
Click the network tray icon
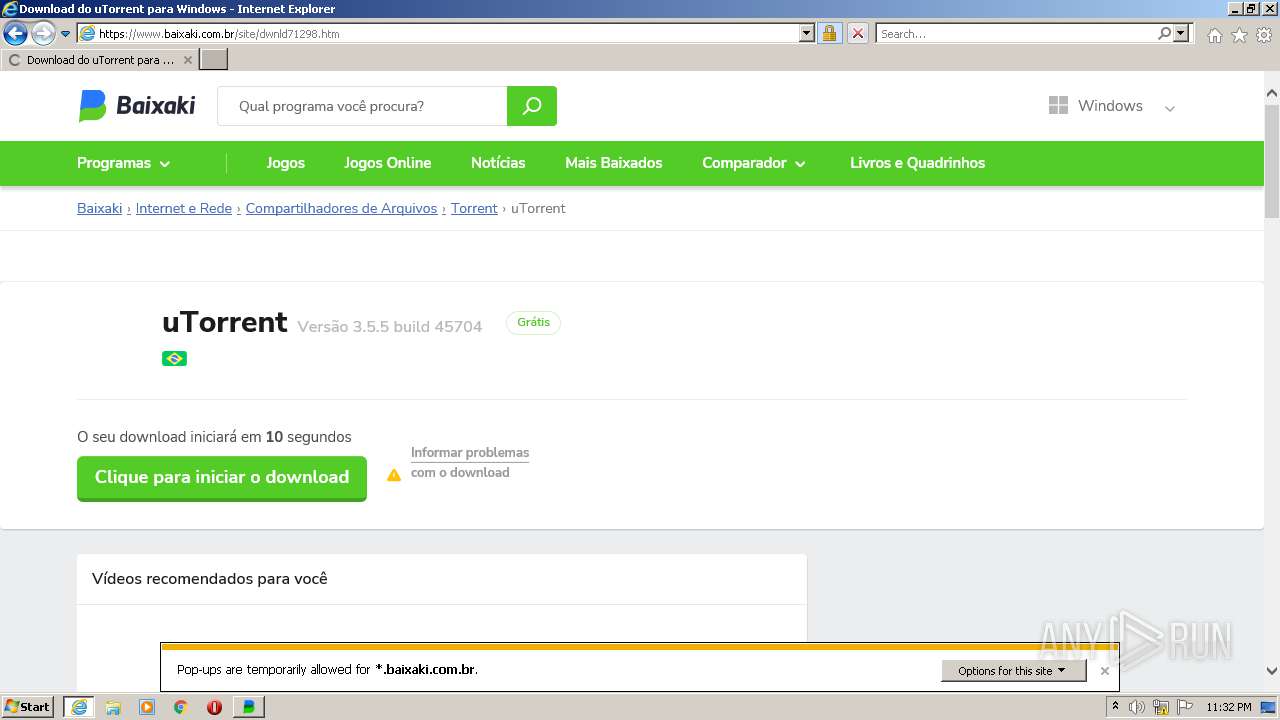point(1161,707)
